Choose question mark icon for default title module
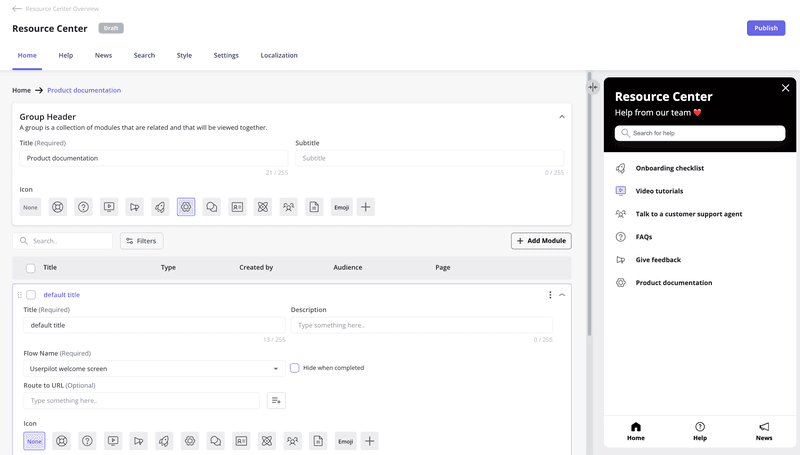The height and width of the screenshot is (455, 800). pyautogui.click(x=87, y=441)
